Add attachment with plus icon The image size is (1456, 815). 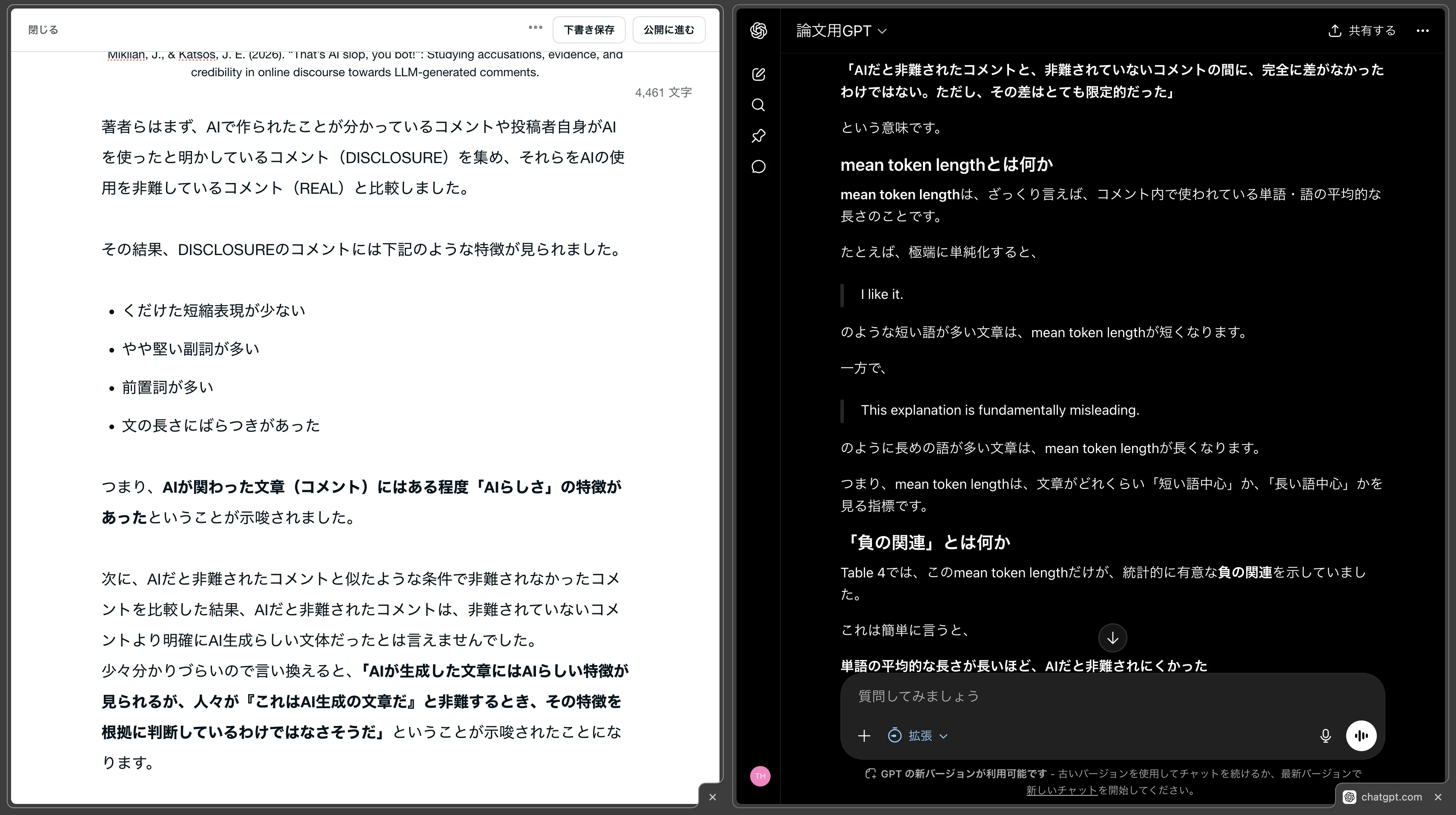point(864,735)
